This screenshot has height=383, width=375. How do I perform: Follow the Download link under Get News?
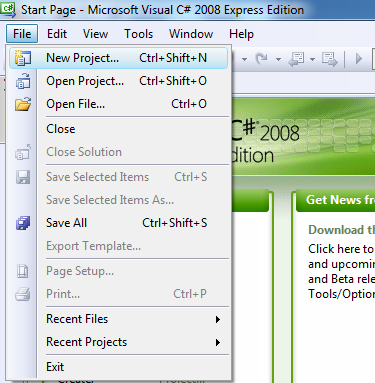(x=341, y=230)
